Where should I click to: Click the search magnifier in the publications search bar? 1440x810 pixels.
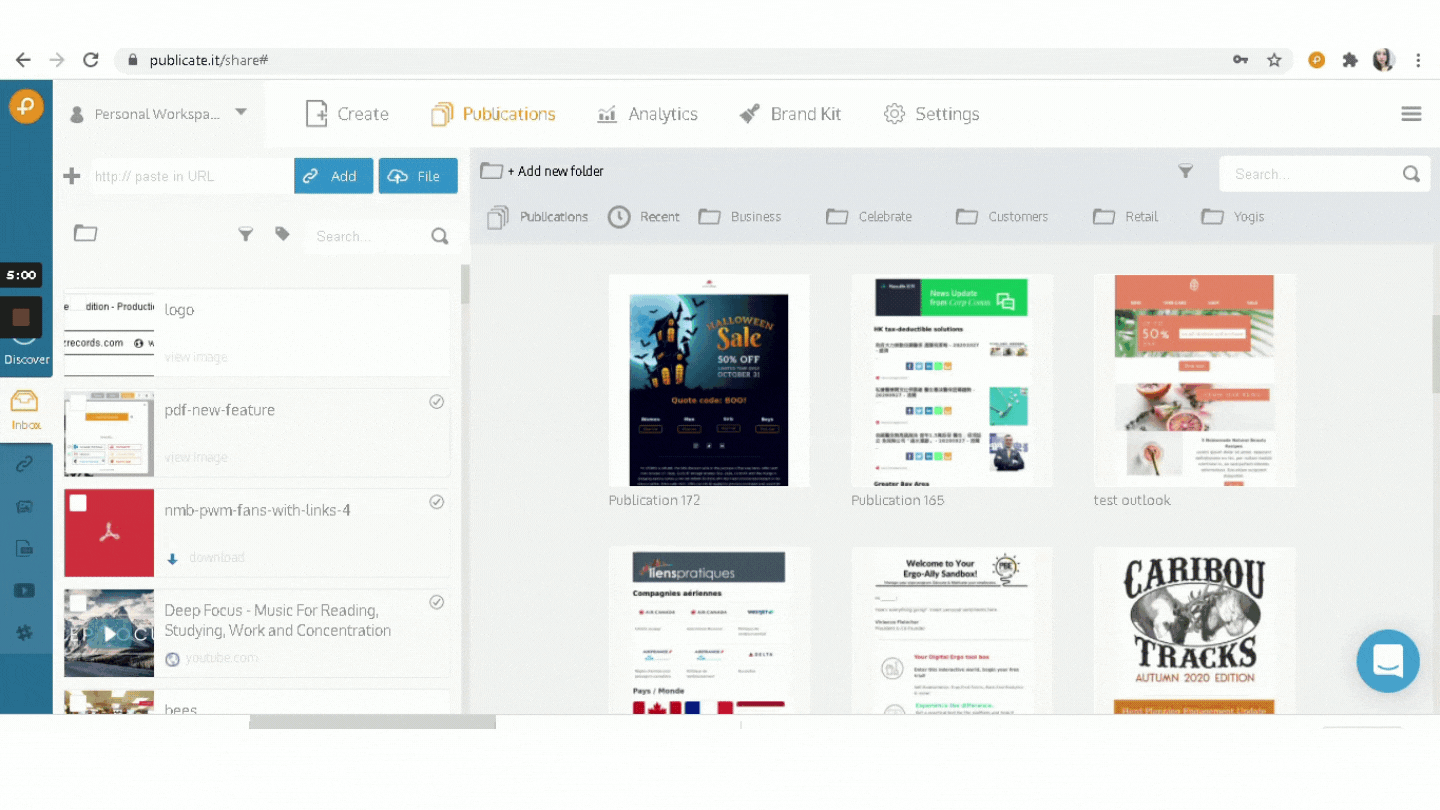pos(1410,173)
